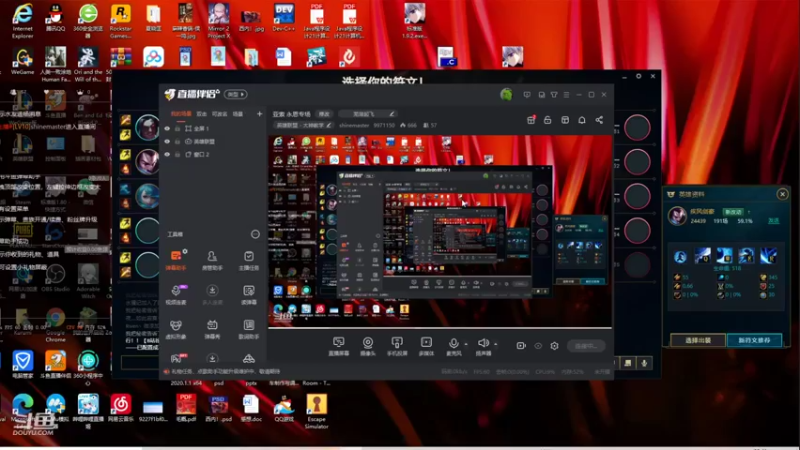Open the hamburger menu in companion title bar
This screenshot has width=800, height=450.
point(566,95)
